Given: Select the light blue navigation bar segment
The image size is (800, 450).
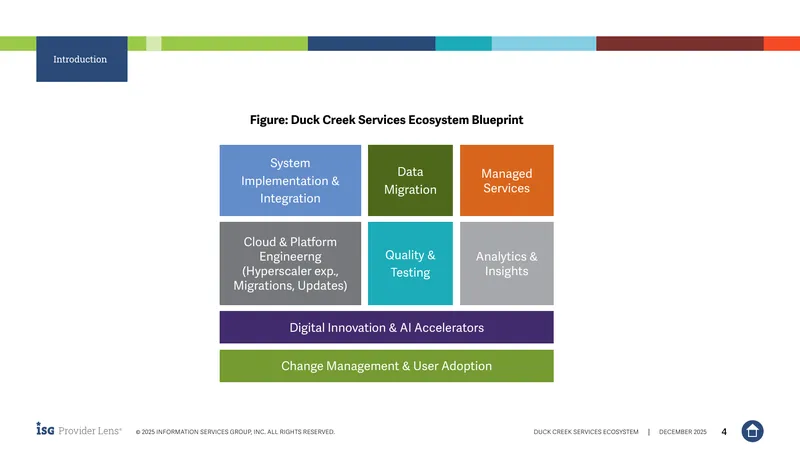Looking at the screenshot, I should point(544,43).
